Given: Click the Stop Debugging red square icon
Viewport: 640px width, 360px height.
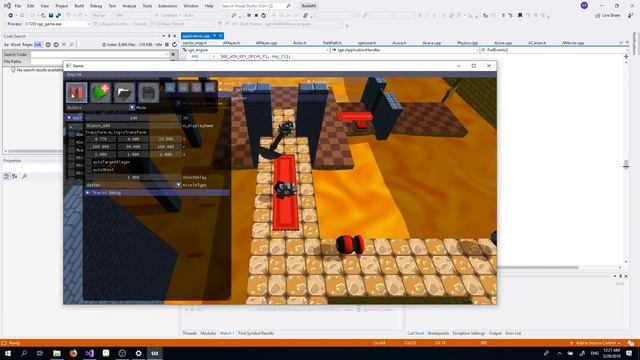Looking at the screenshot, I should (256, 16).
